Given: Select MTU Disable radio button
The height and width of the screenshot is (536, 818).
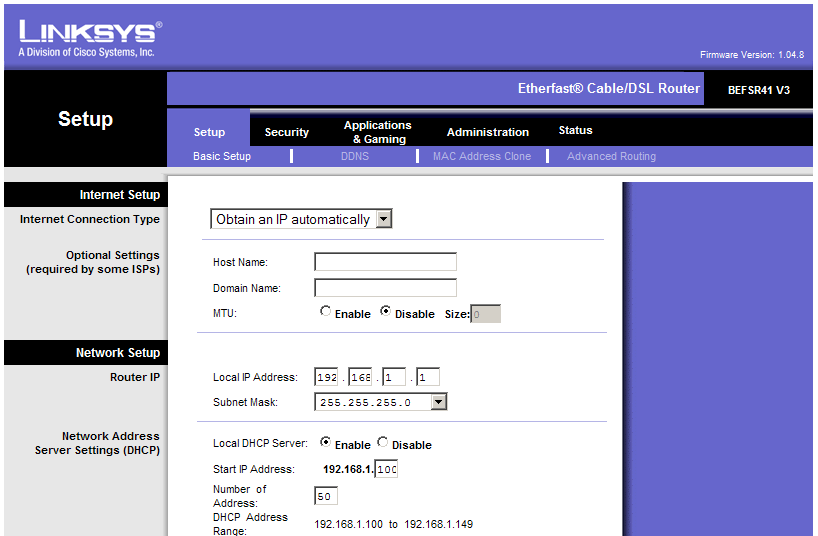Looking at the screenshot, I should [x=386, y=311].
